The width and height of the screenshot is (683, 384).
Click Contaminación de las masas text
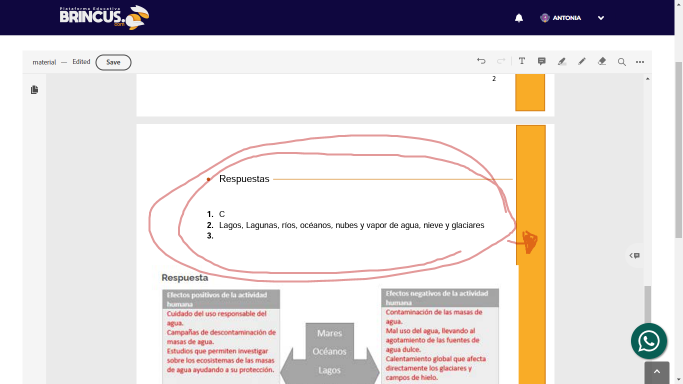point(434,317)
